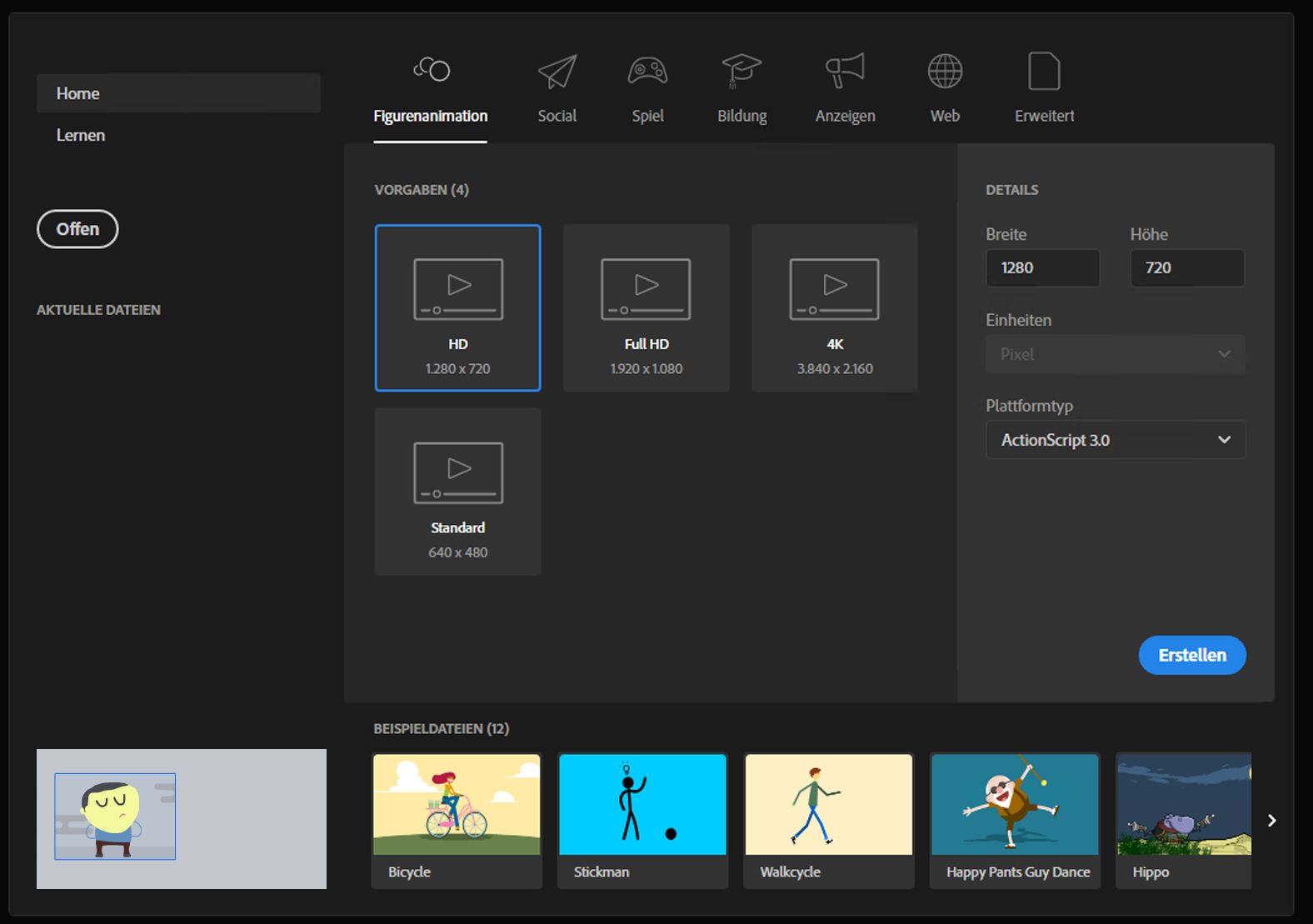Click the Standard preset video icon
Viewport: 1313px width, 924px height.
click(458, 472)
